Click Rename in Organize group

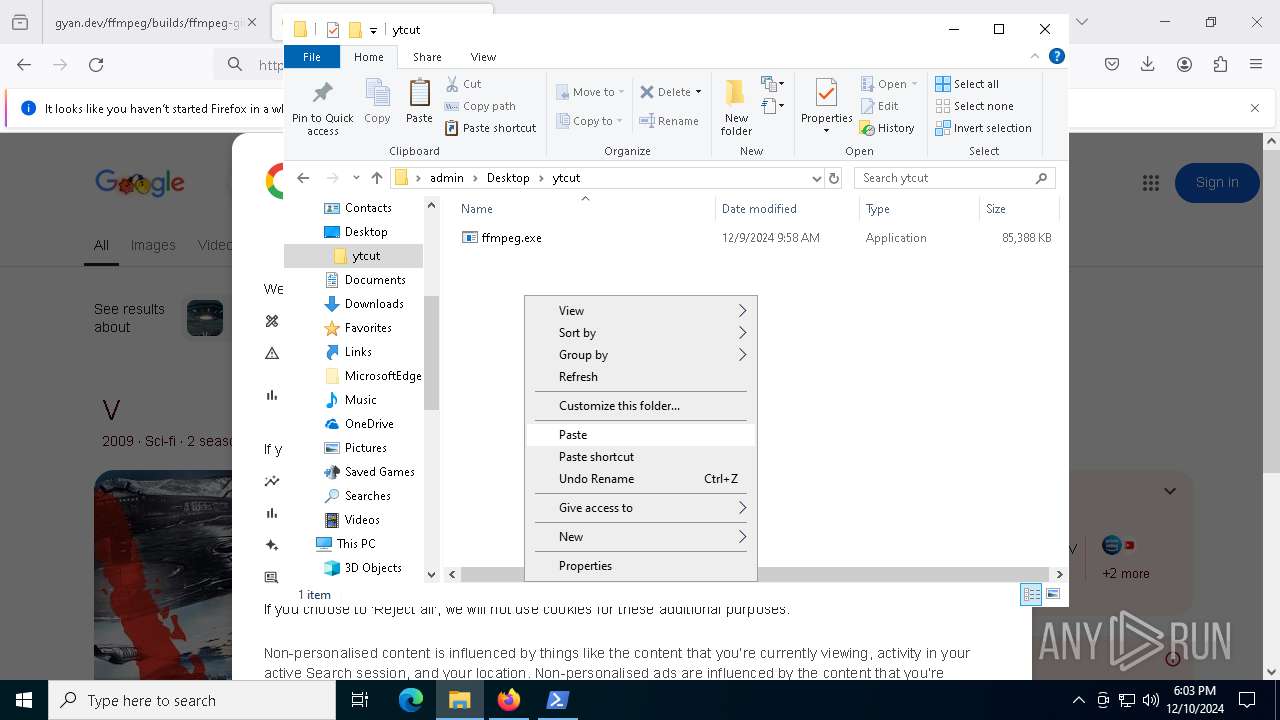tap(669, 121)
